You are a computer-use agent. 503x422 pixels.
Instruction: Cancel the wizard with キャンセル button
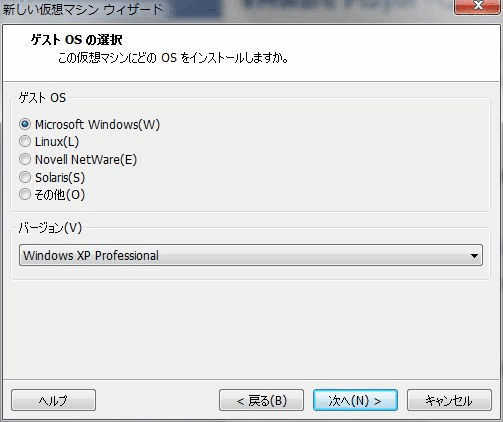pos(449,400)
